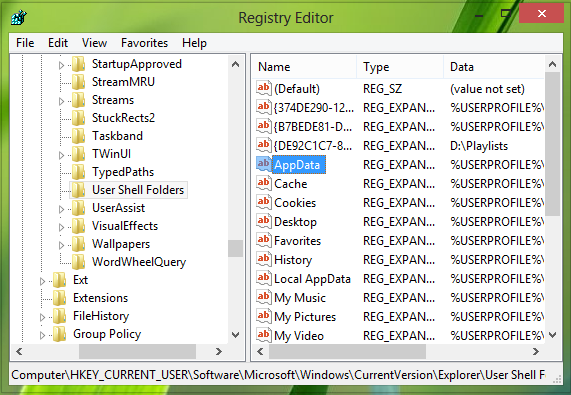Click the WordWheelQuery folder icon

(78, 262)
